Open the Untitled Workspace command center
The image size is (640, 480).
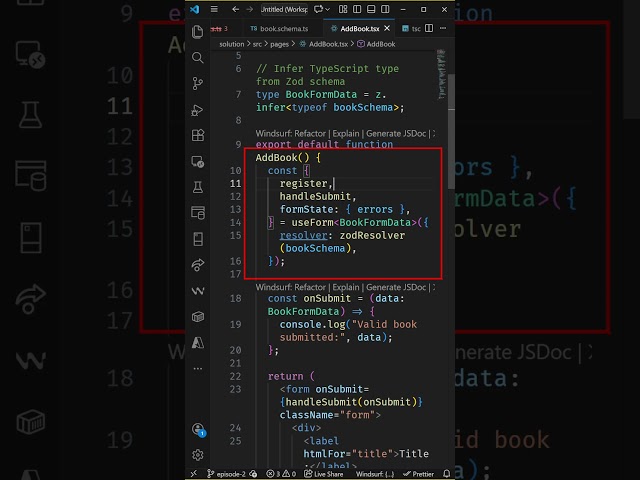284,9
